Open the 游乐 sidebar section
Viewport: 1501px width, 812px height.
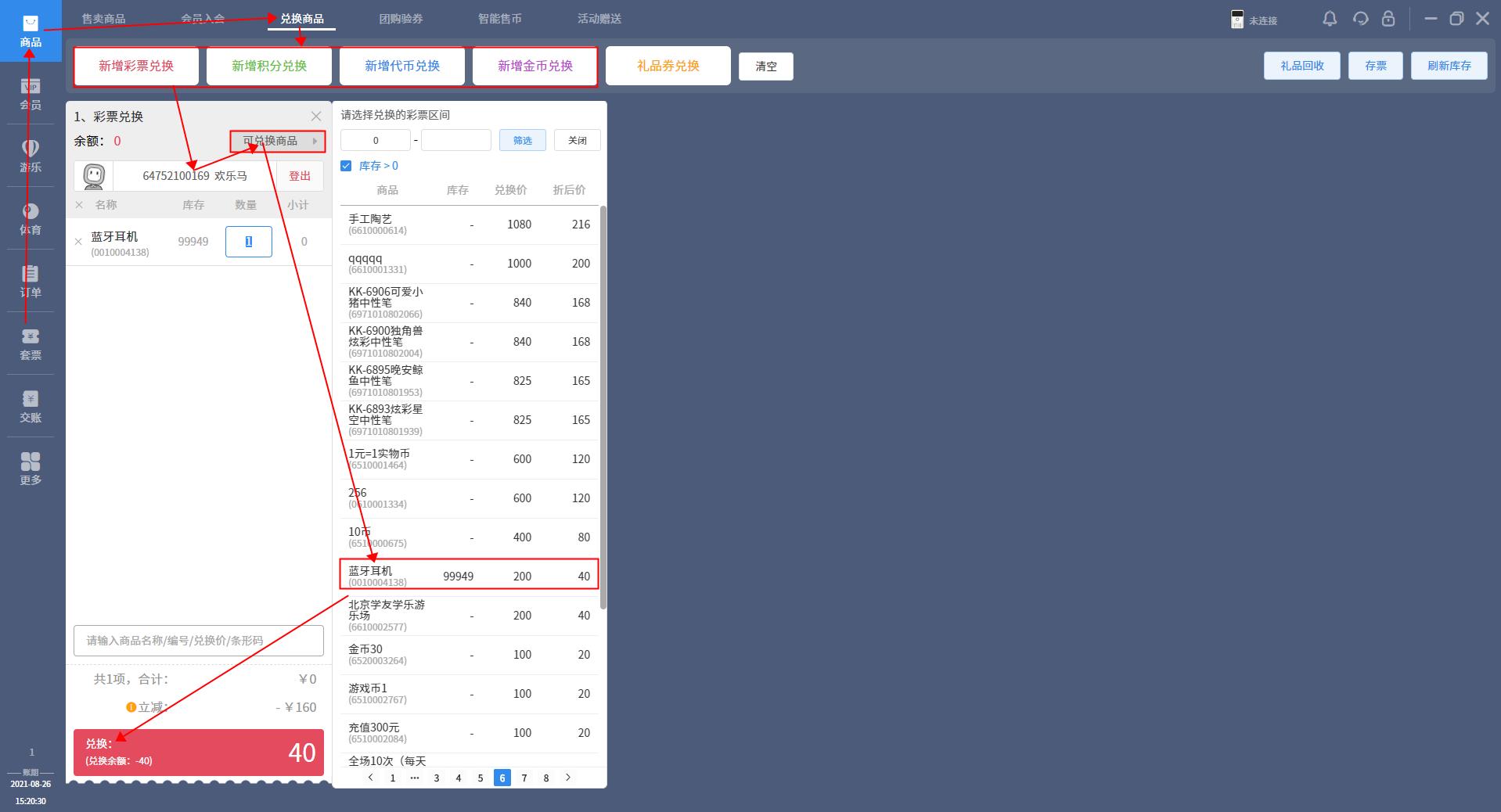(31, 156)
